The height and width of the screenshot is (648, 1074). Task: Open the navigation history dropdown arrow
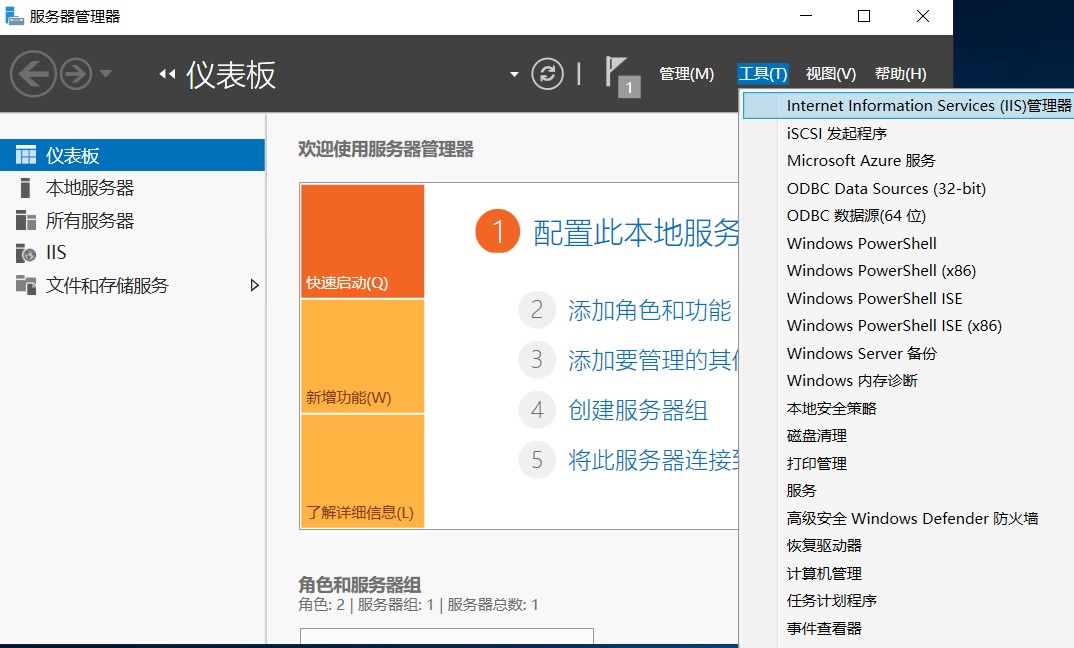pyautogui.click(x=105, y=73)
